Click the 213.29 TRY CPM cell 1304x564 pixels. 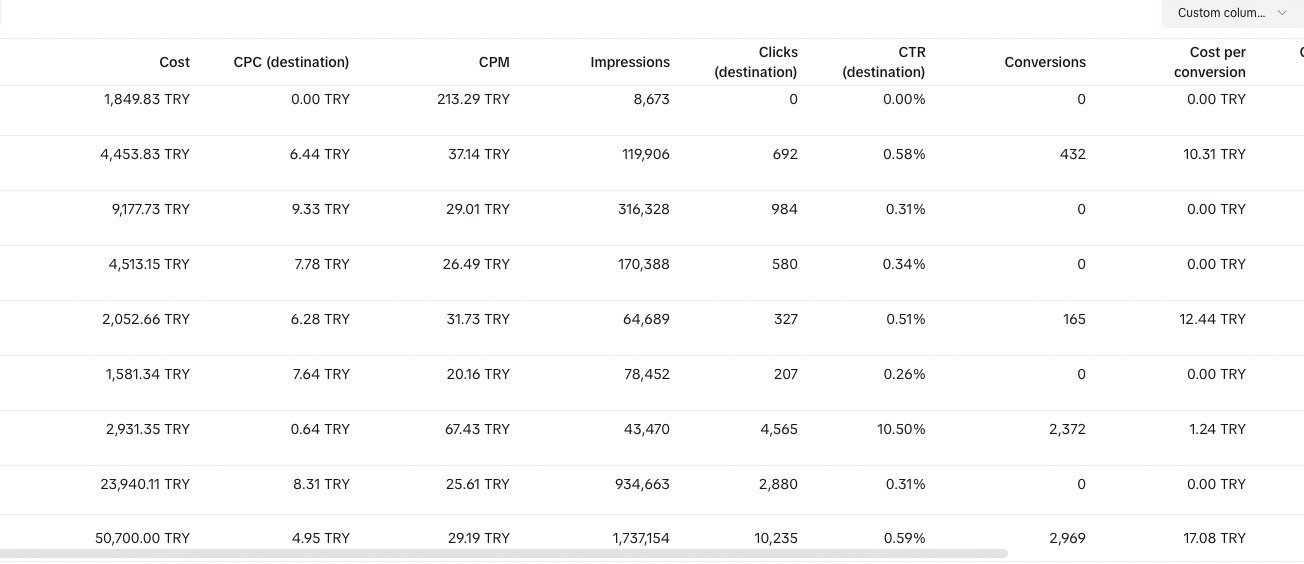(473, 99)
